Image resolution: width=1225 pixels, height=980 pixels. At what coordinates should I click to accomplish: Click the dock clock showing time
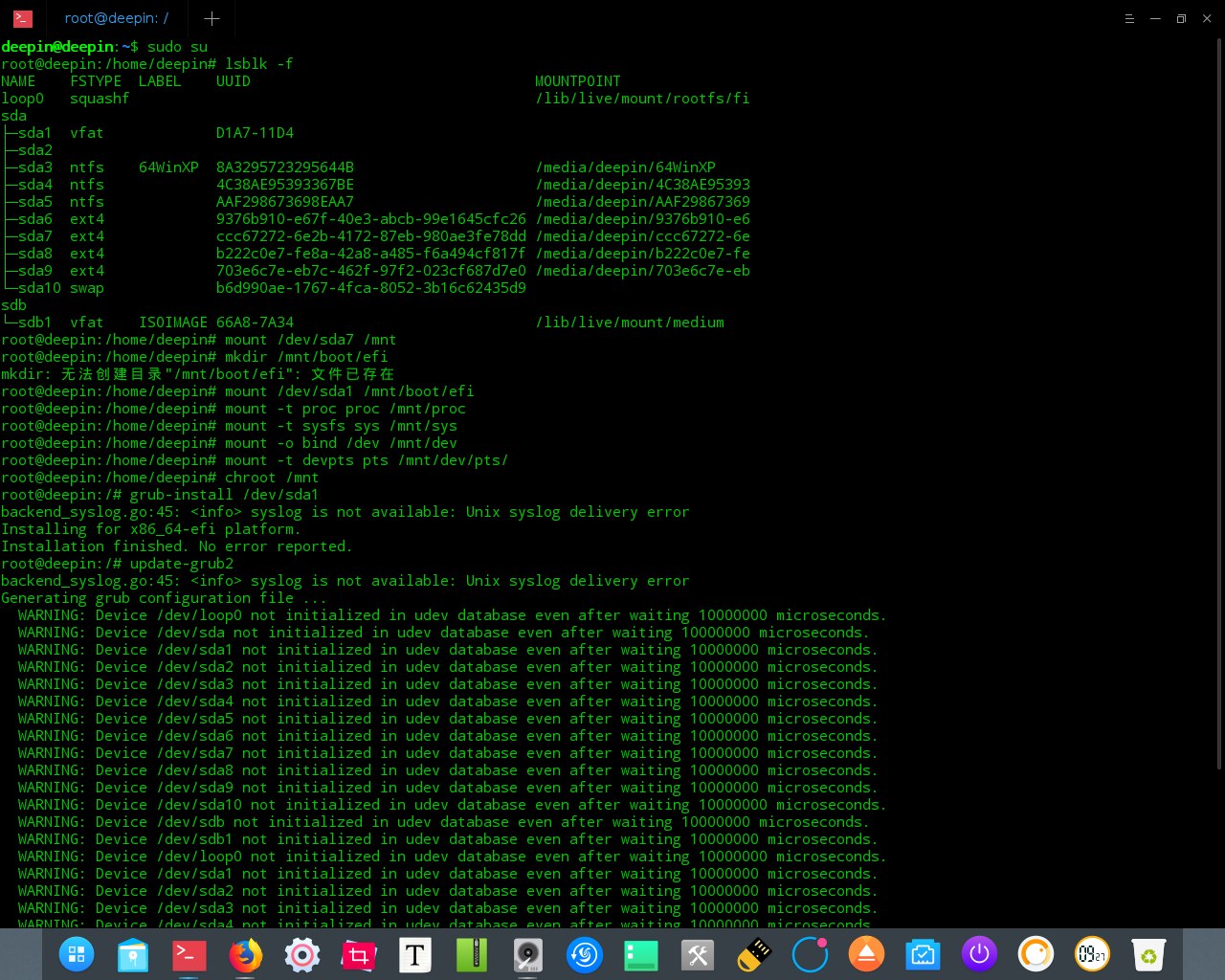tap(1092, 954)
